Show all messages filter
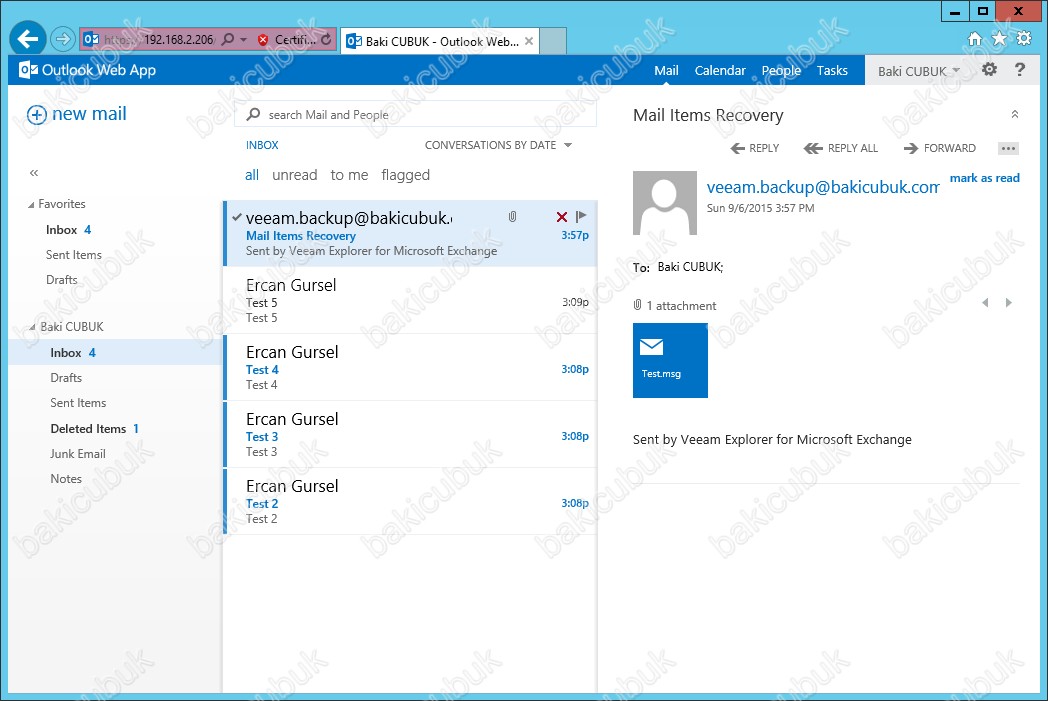Viewport: 1048px width, 701px height. coord(252,175)
